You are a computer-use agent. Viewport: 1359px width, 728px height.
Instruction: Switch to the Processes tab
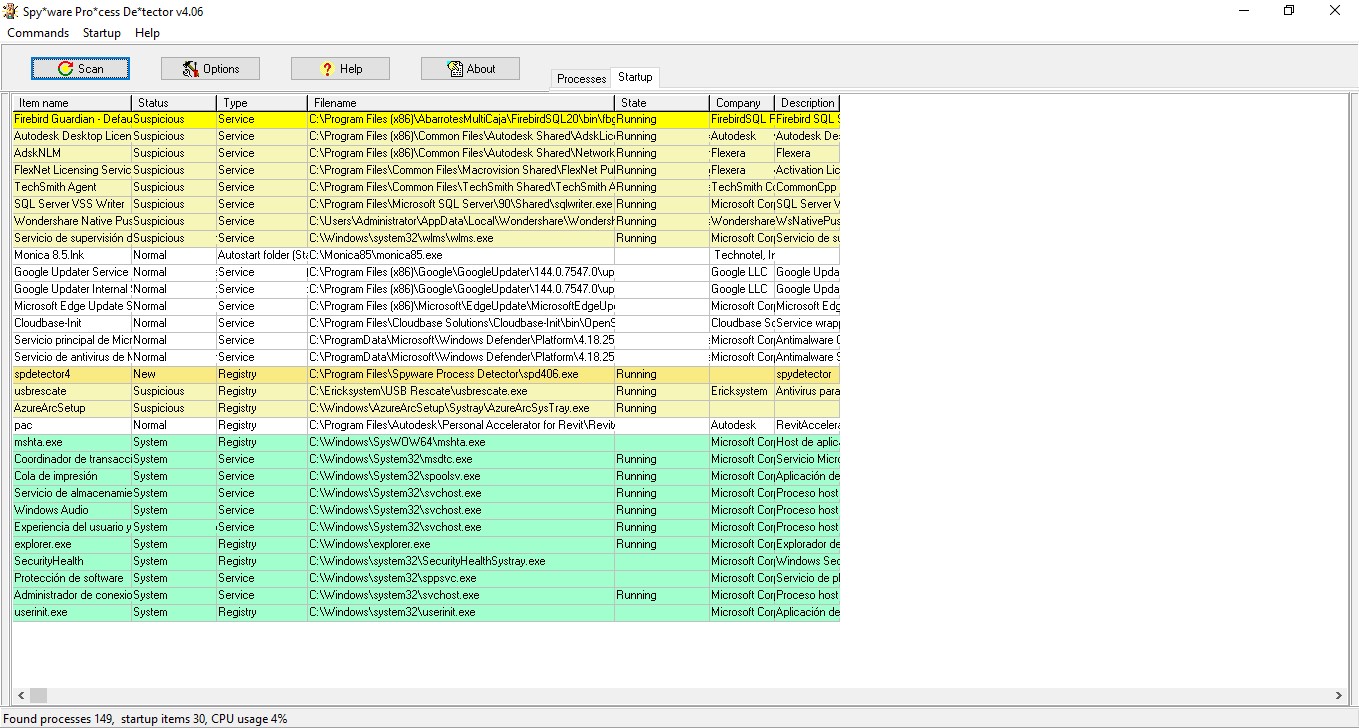[581, 78]
